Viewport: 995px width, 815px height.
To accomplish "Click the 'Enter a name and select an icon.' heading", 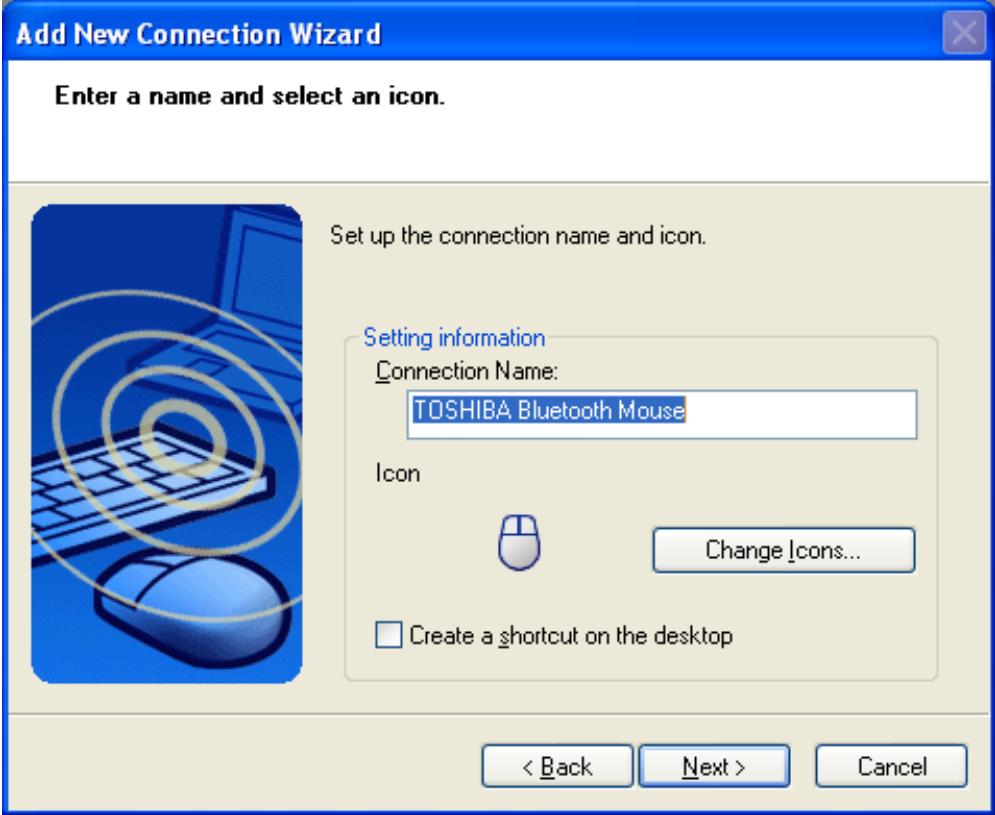I will pos(250,96).
